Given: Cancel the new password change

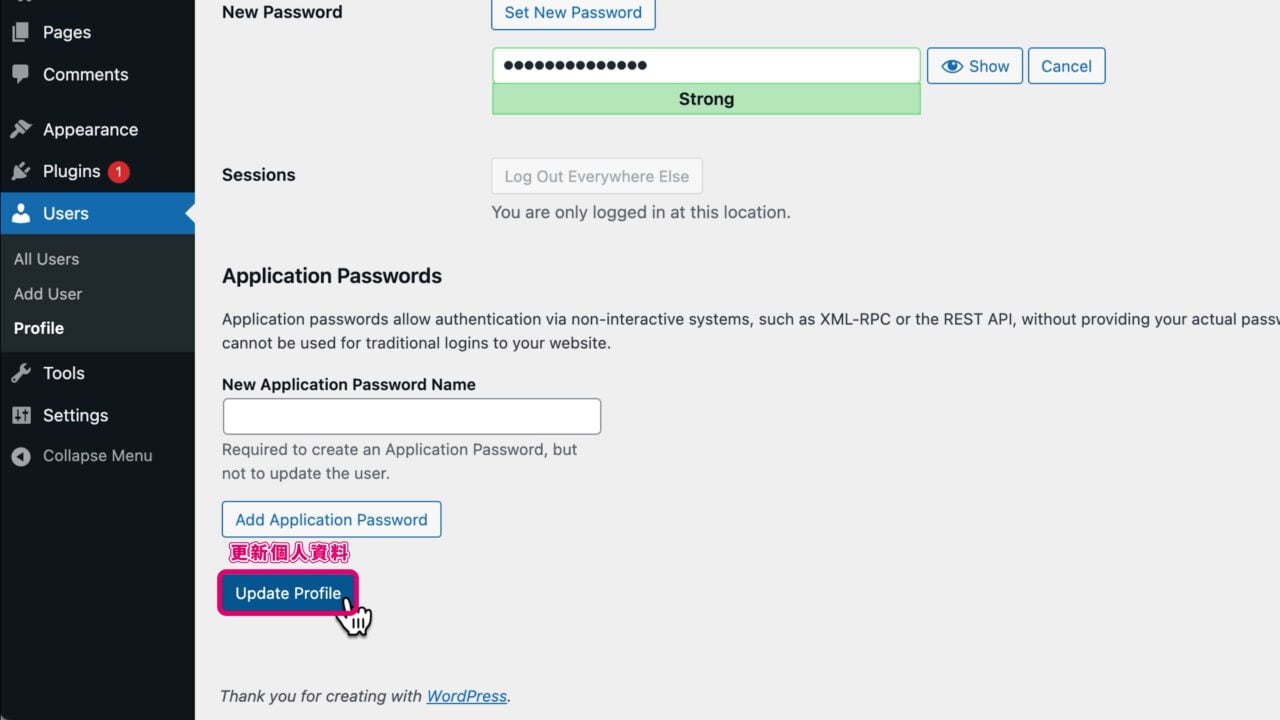Looking at the screenshot, I should pyautogui.click(x=1066, y=66).
